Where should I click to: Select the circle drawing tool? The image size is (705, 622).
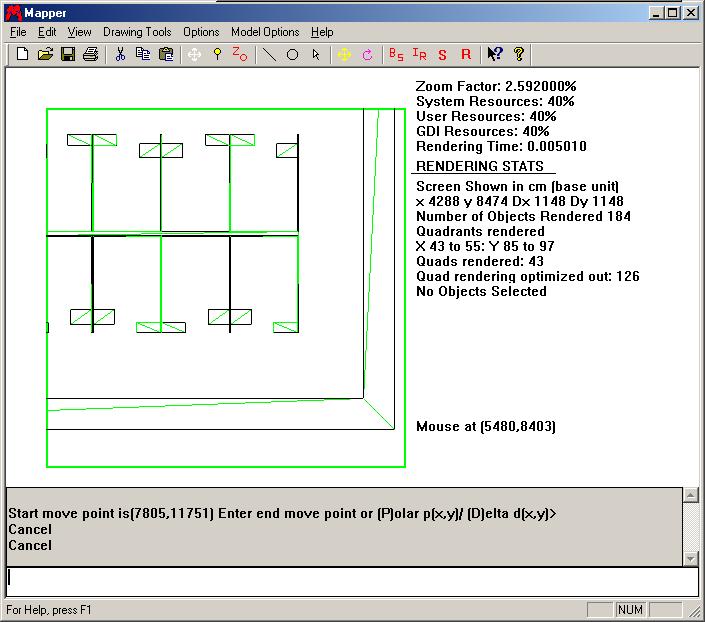point(293,54)
